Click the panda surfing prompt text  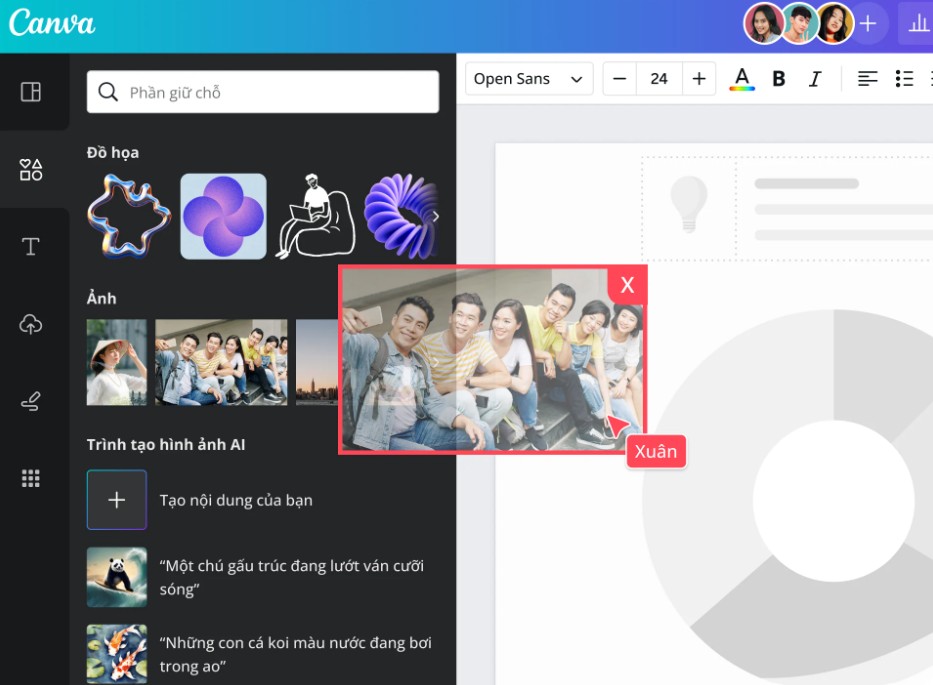pyautogui.click(x=292, y=577)
